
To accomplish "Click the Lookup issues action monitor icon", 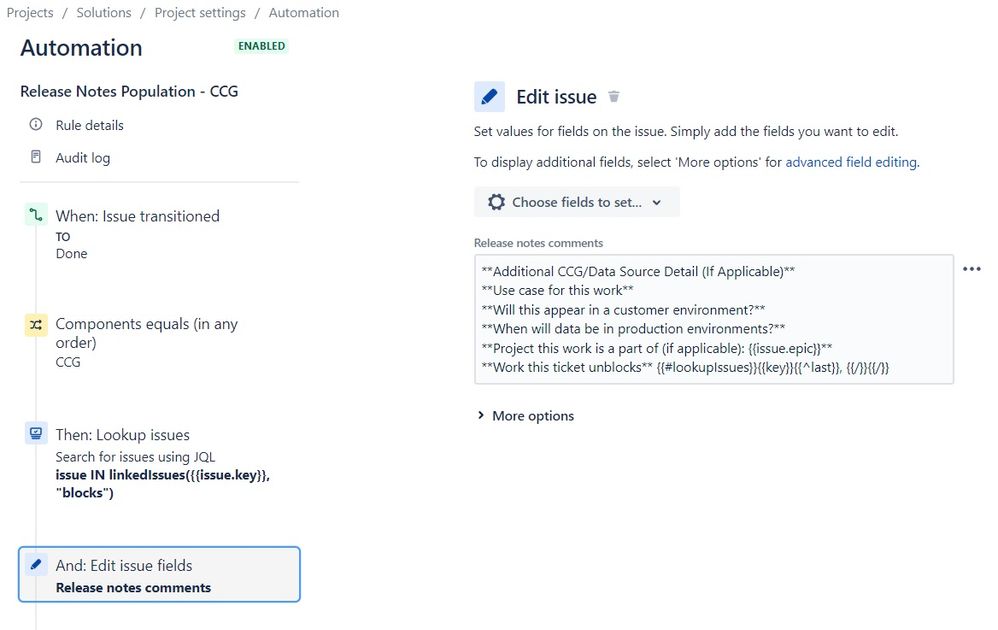I will [35, 433].
